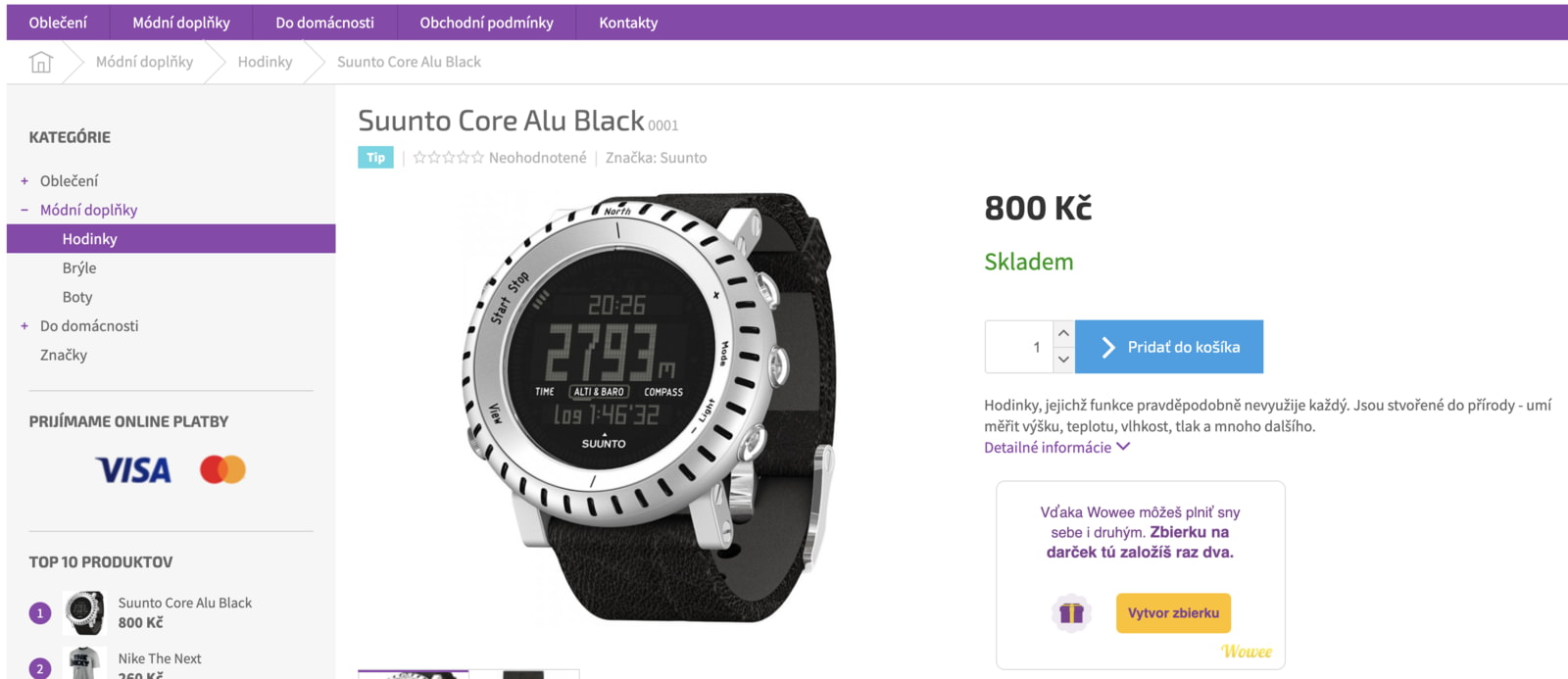Click the Visa payment logo

click(133, 470)
